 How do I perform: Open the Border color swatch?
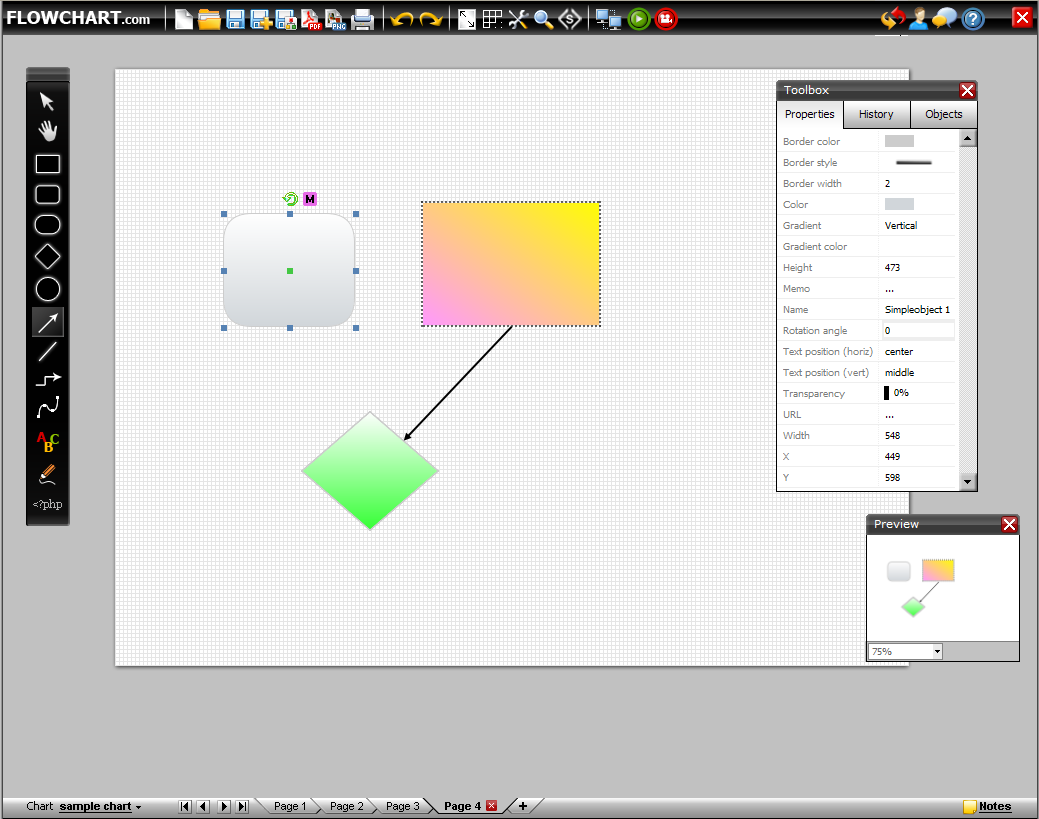[x=898, y=141]
